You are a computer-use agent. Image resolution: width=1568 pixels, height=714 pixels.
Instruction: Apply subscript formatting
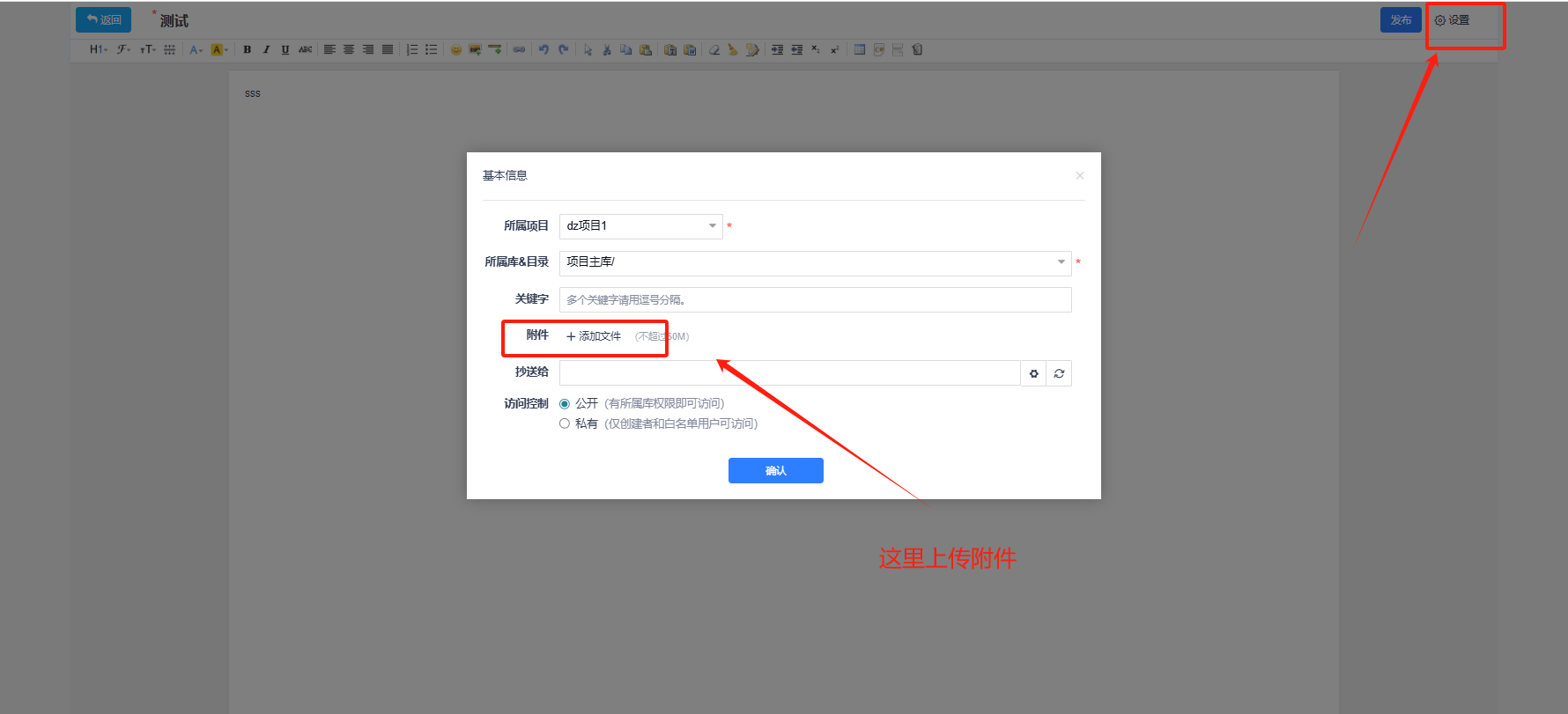(816, 50)
